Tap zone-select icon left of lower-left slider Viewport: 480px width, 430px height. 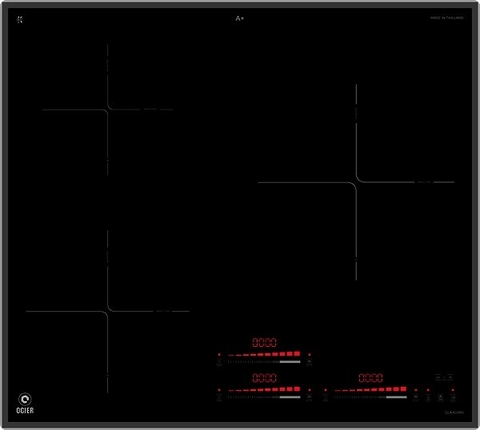219,398
